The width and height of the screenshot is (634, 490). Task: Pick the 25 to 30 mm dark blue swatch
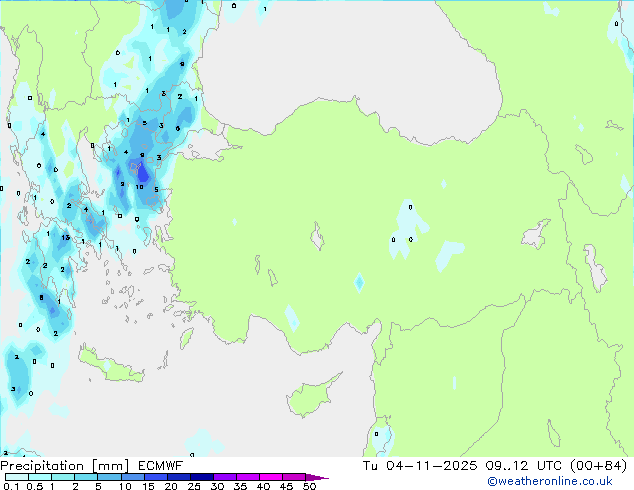point(201,477)
